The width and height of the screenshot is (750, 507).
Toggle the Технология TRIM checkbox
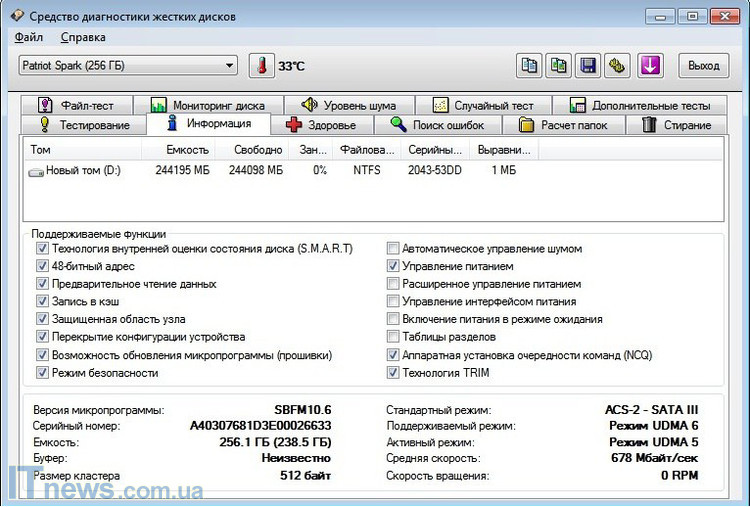(393, 373)
